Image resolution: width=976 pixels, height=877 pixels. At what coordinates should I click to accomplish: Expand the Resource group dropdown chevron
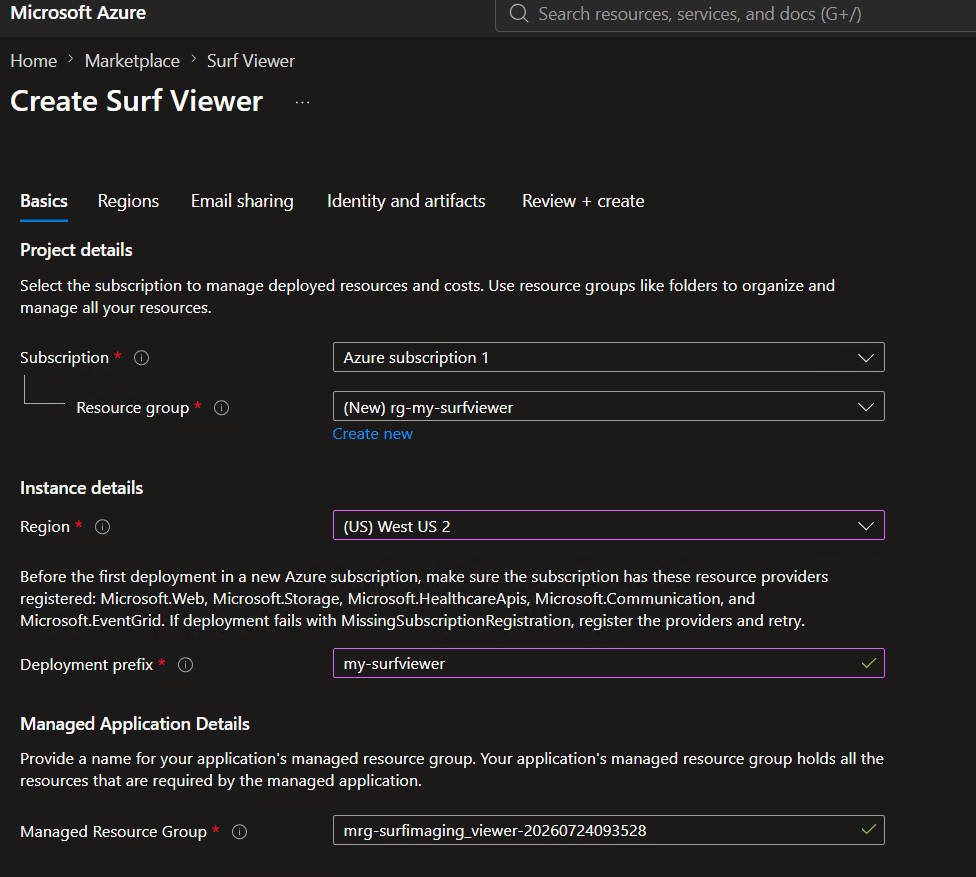866,407
